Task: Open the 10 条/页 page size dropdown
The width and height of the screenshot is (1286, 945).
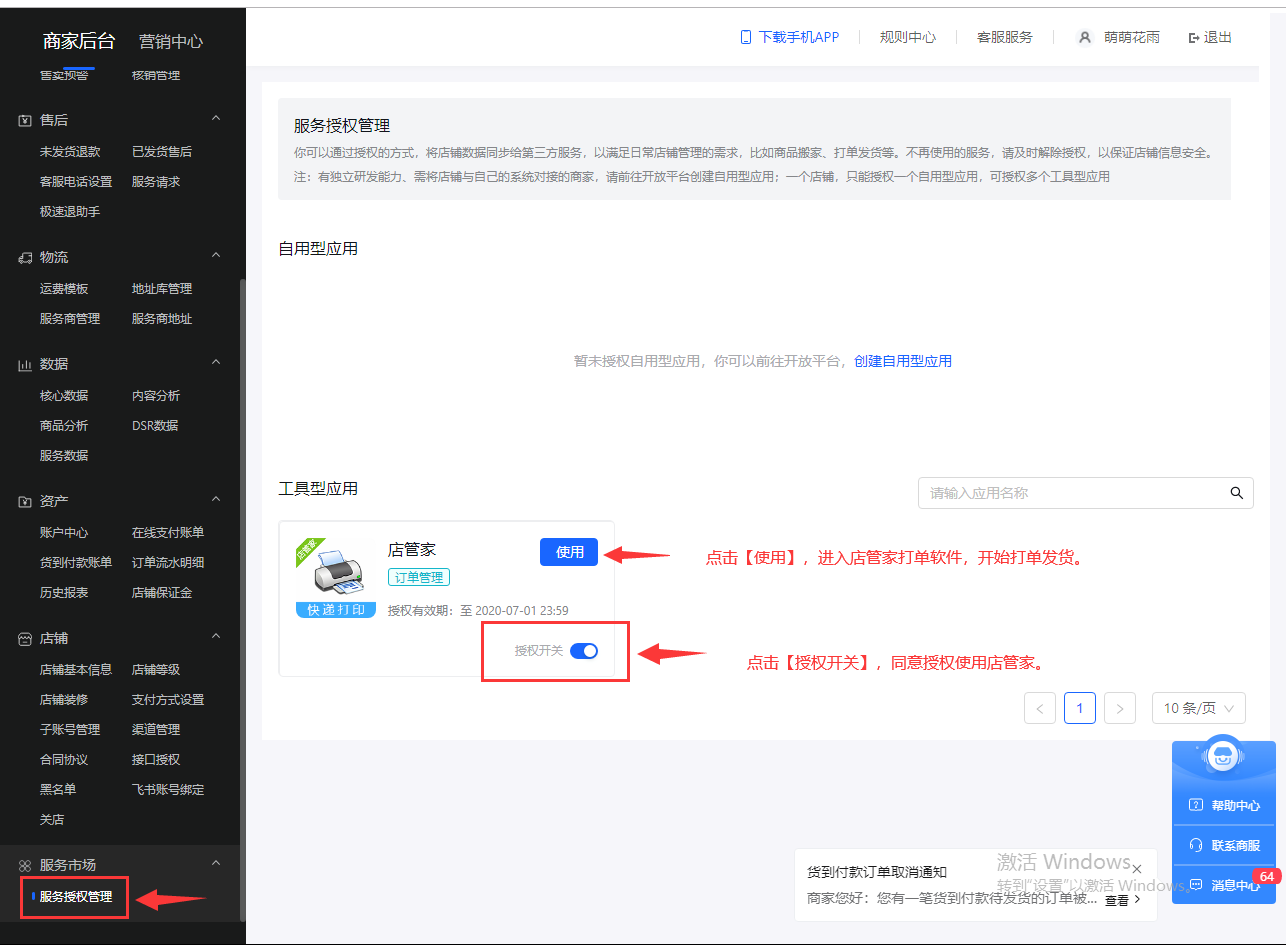Action: 1198,708
